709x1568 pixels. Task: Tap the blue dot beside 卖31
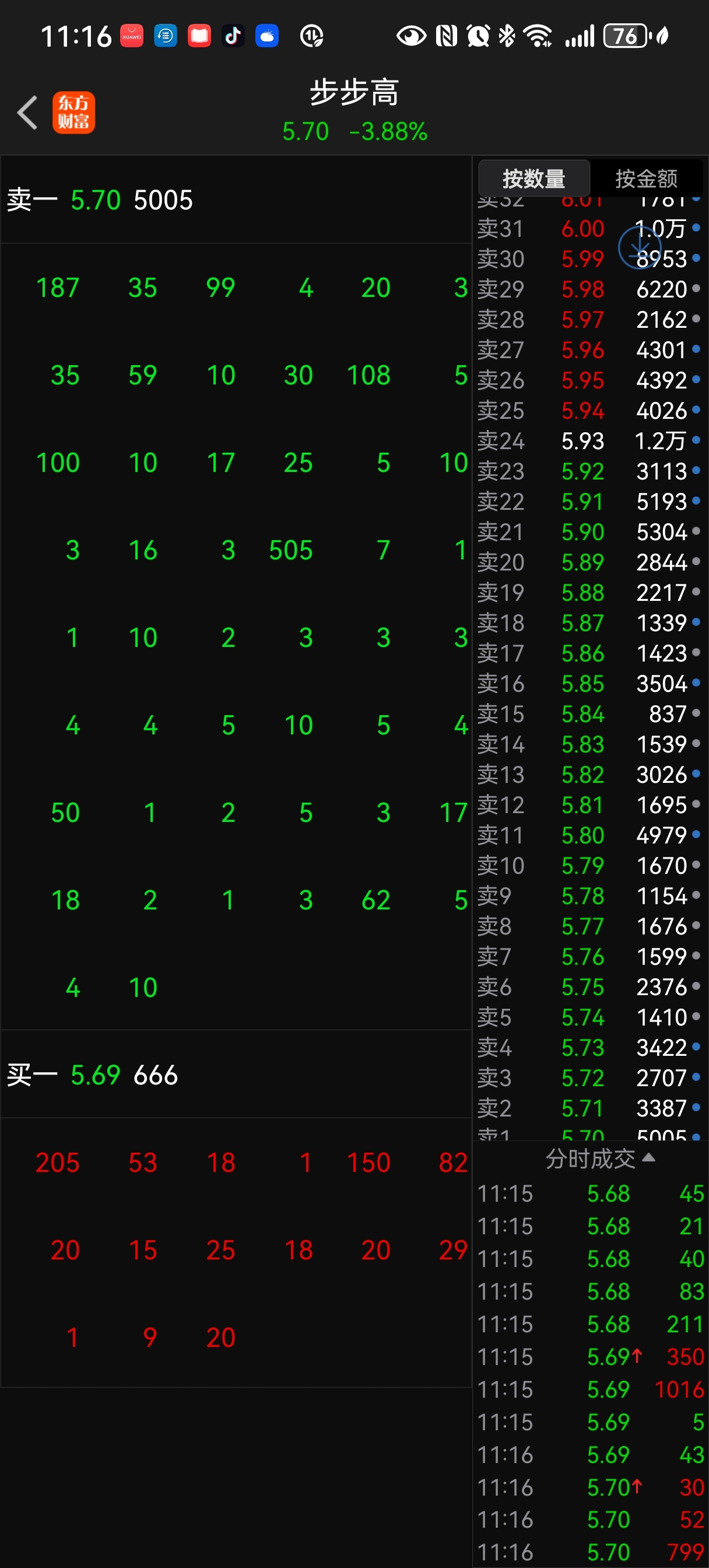coord(696,228)
